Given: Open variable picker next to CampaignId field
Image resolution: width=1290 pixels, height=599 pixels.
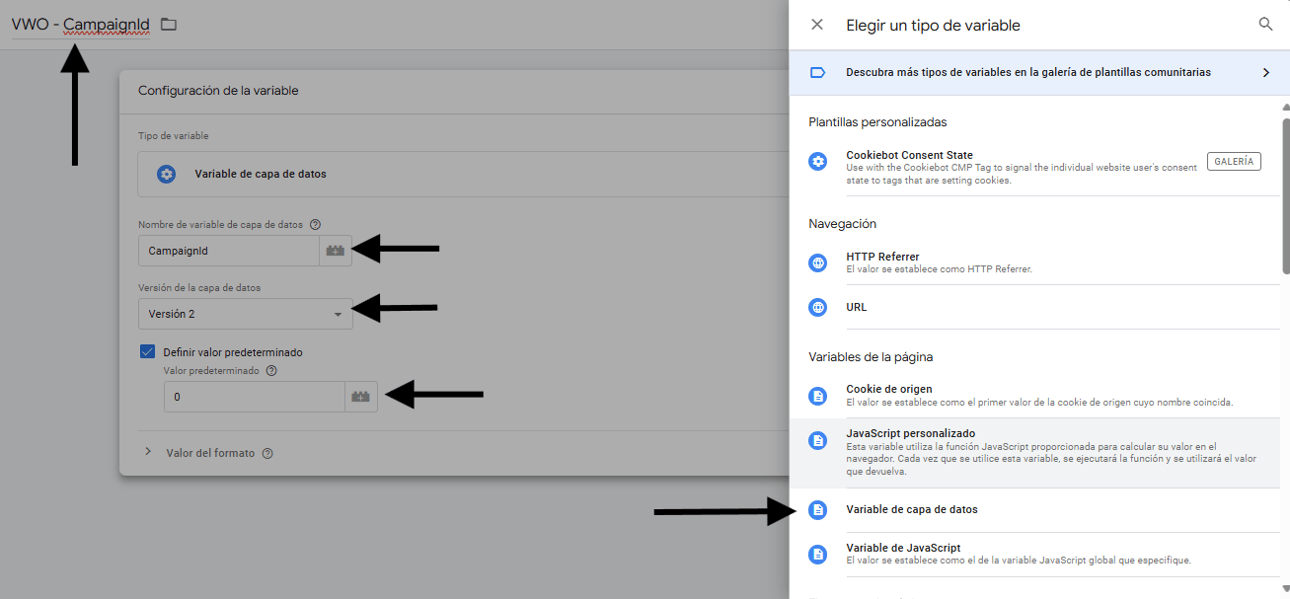Looking at the screenshot, I should 335,251.
